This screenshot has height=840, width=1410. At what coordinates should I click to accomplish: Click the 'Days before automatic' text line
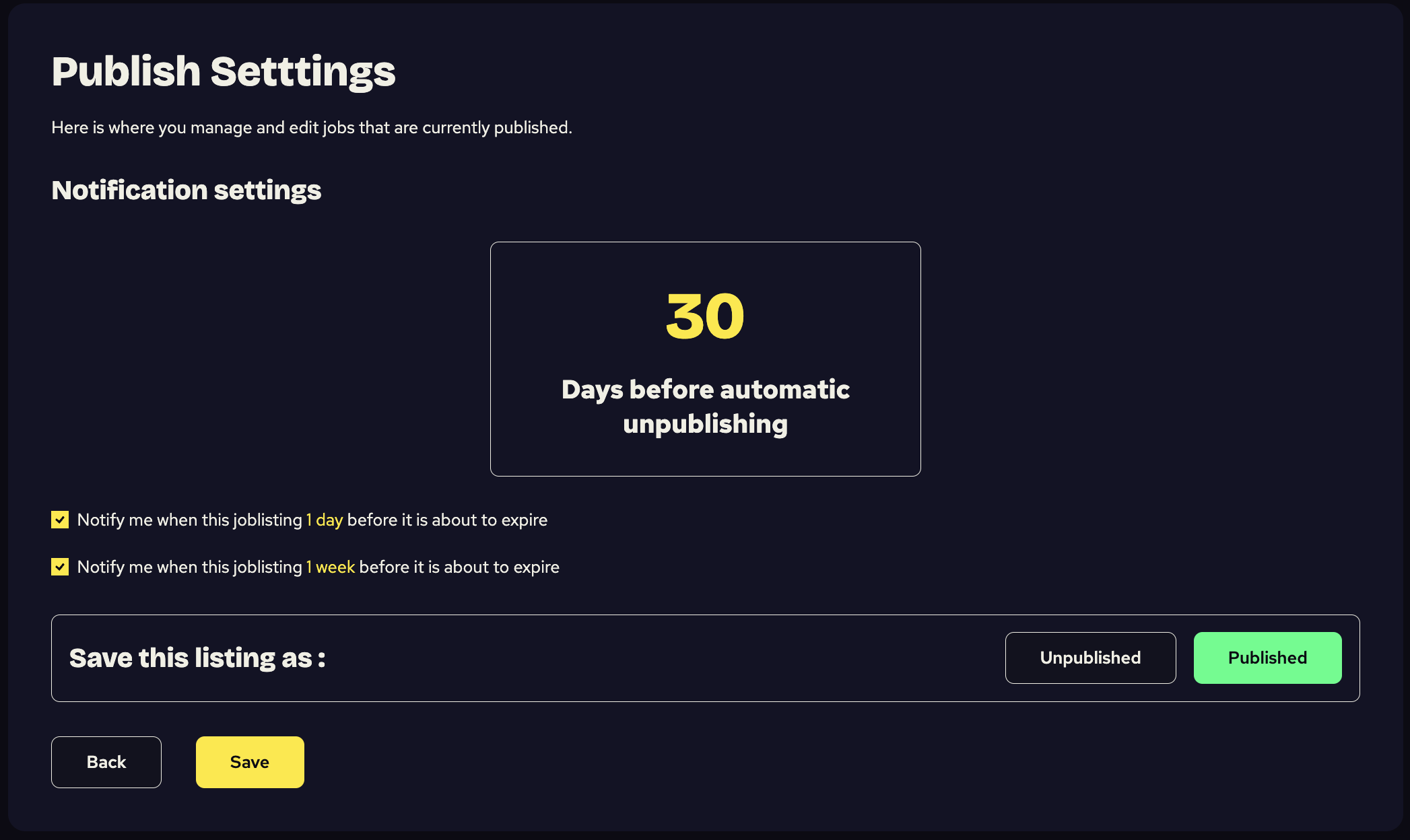point(705,390)
